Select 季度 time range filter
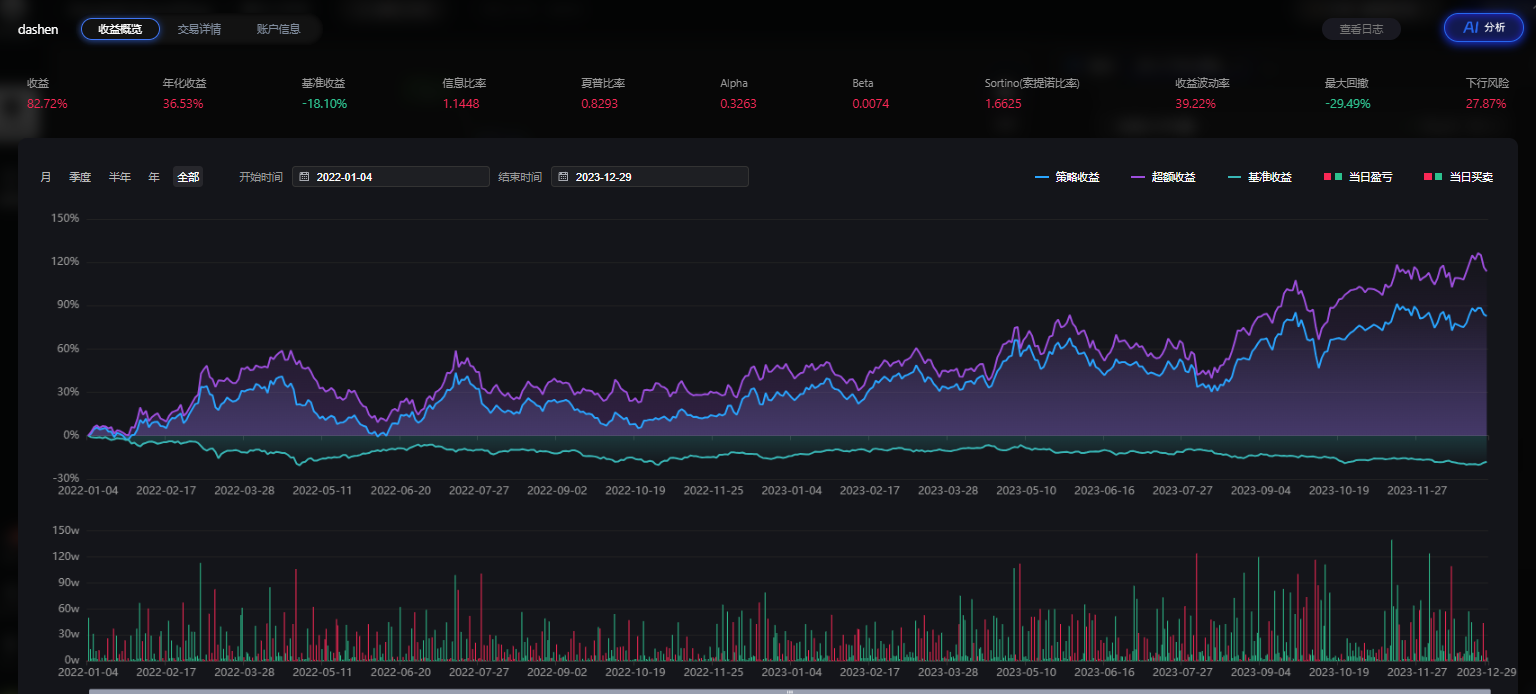Viewport: 1536px width, 694px height. click(x=80, y=177)
